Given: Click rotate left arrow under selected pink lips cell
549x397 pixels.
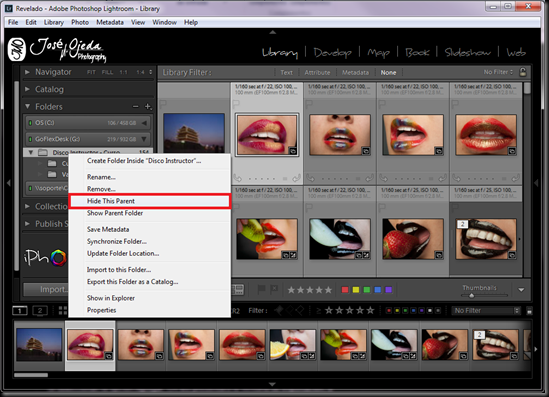Looking at the screenshot, I should point(237,178).
